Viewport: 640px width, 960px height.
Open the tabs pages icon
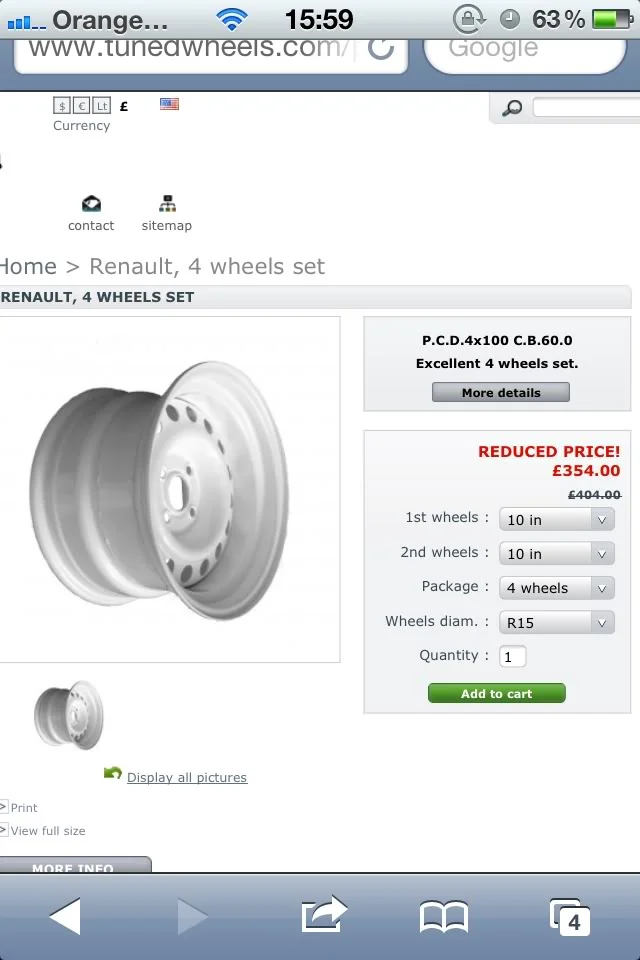tap(570, 917)
